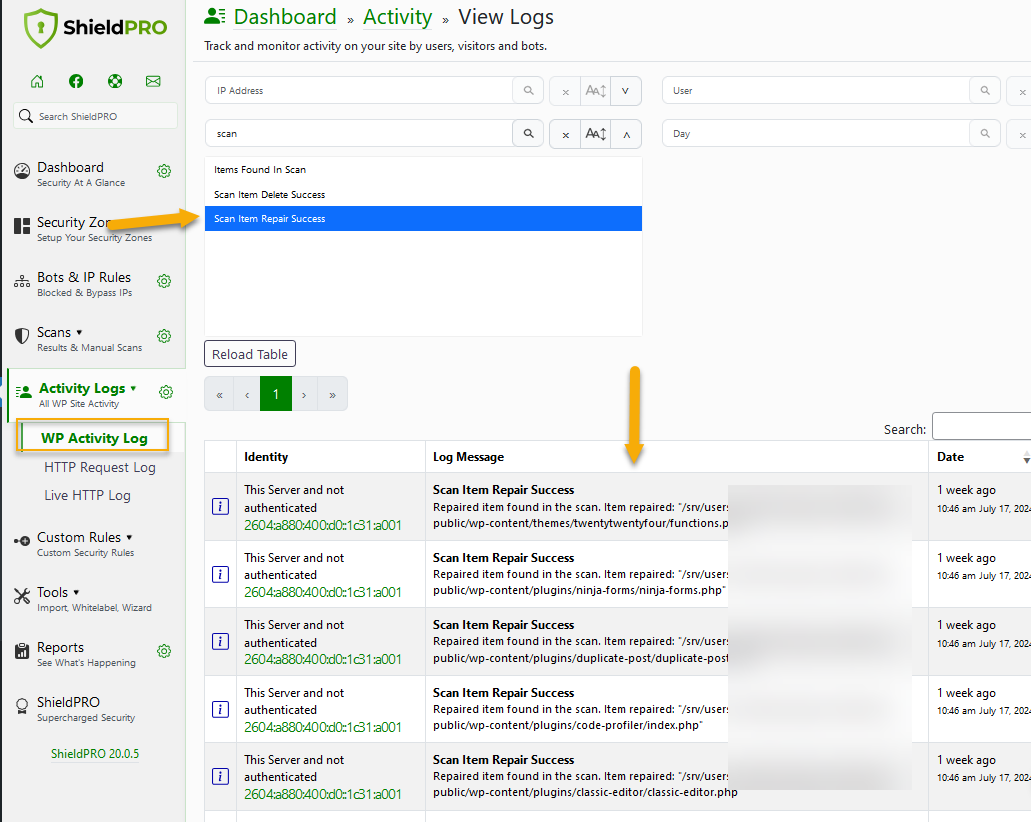Open info icon for ninja-forms row
1031x822 pixels.
220,574
